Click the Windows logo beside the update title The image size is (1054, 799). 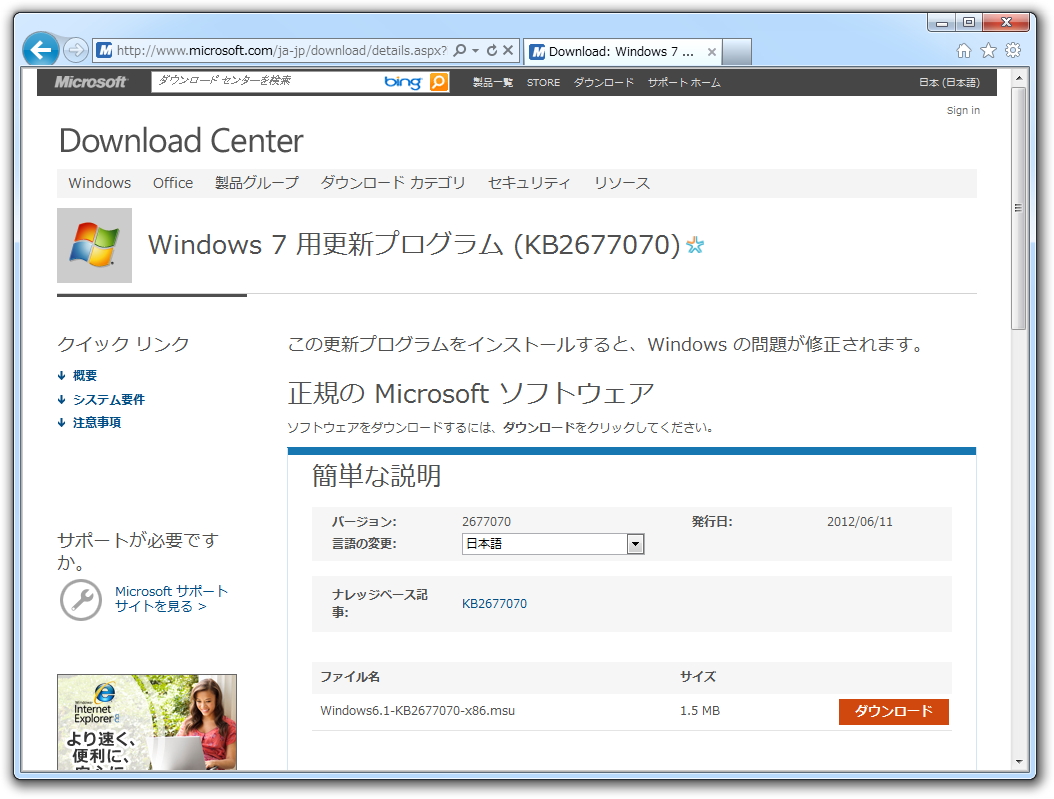click(93, 243)
